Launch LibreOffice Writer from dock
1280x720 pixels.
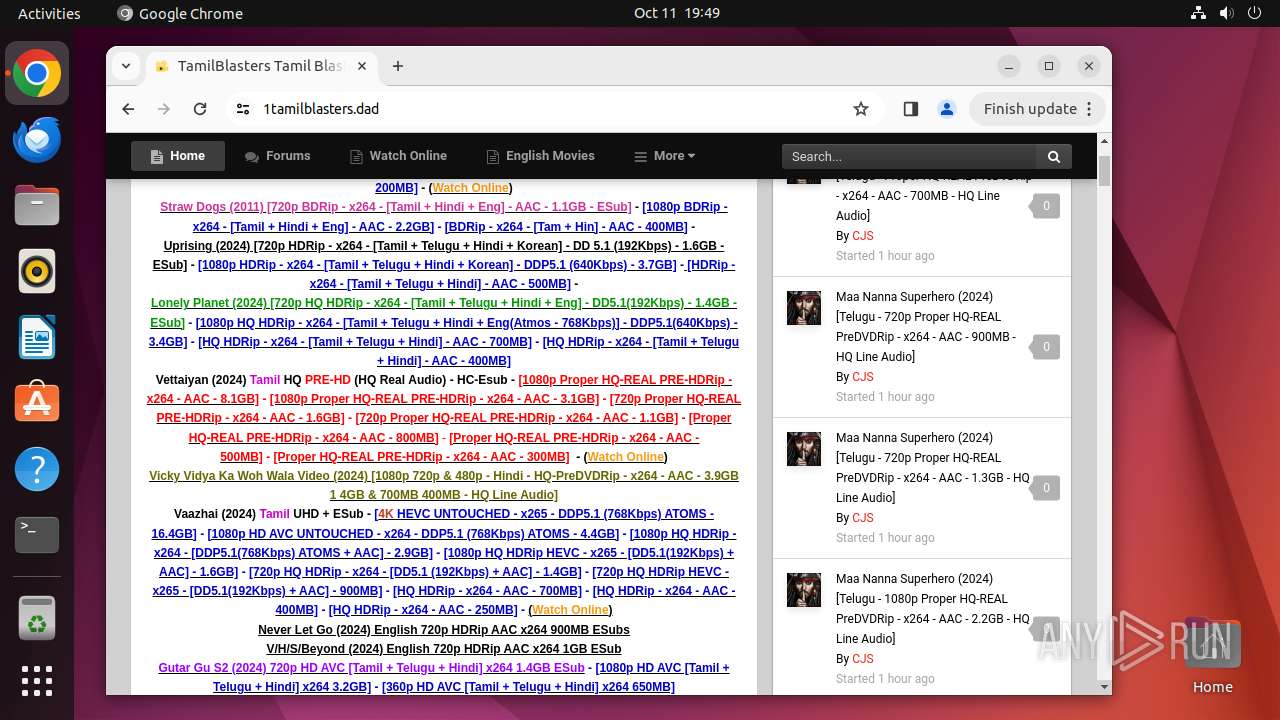[x=37, y=337]
